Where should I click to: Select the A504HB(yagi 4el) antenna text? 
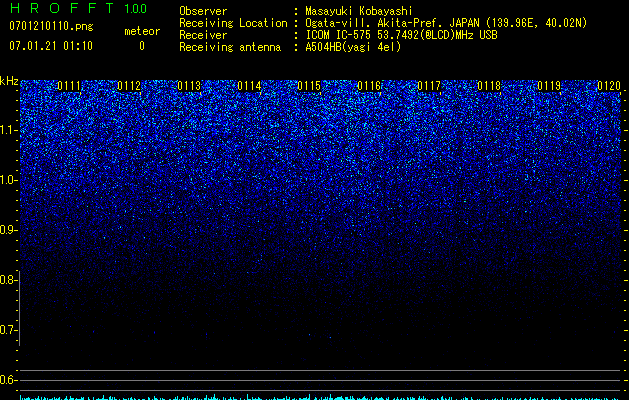(x=353, y=47)
